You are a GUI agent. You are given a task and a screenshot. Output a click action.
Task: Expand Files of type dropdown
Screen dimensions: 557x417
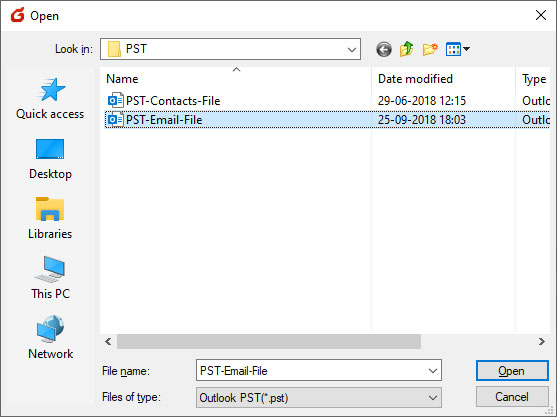click(x=433, y=397)
